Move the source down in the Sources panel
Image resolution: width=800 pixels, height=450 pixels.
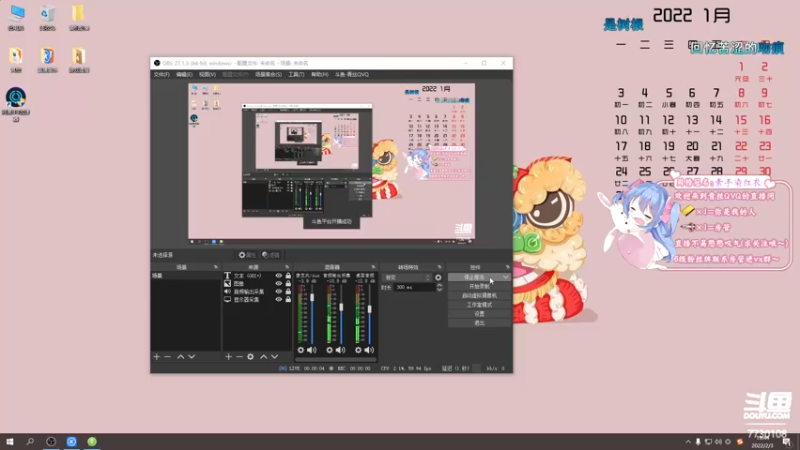point(274,357)
